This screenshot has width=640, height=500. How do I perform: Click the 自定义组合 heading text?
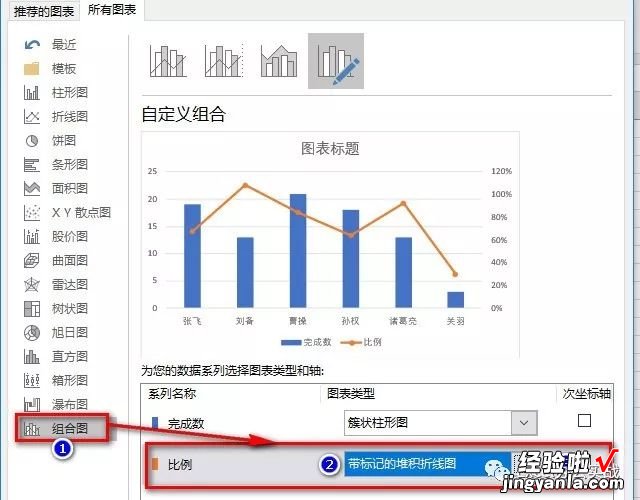coord(184,114)
